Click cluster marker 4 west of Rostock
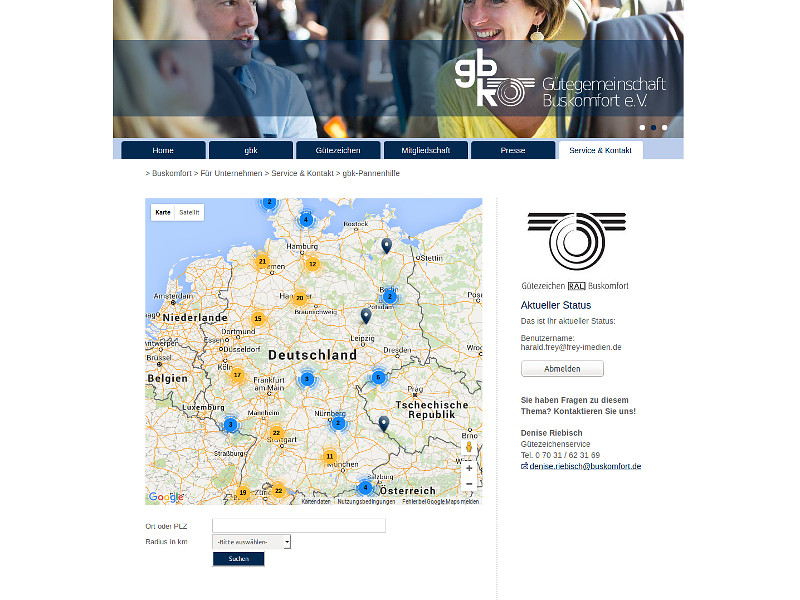Image resolution: width=800 pixels, height=600 pixels. click(x=306, y=219)
